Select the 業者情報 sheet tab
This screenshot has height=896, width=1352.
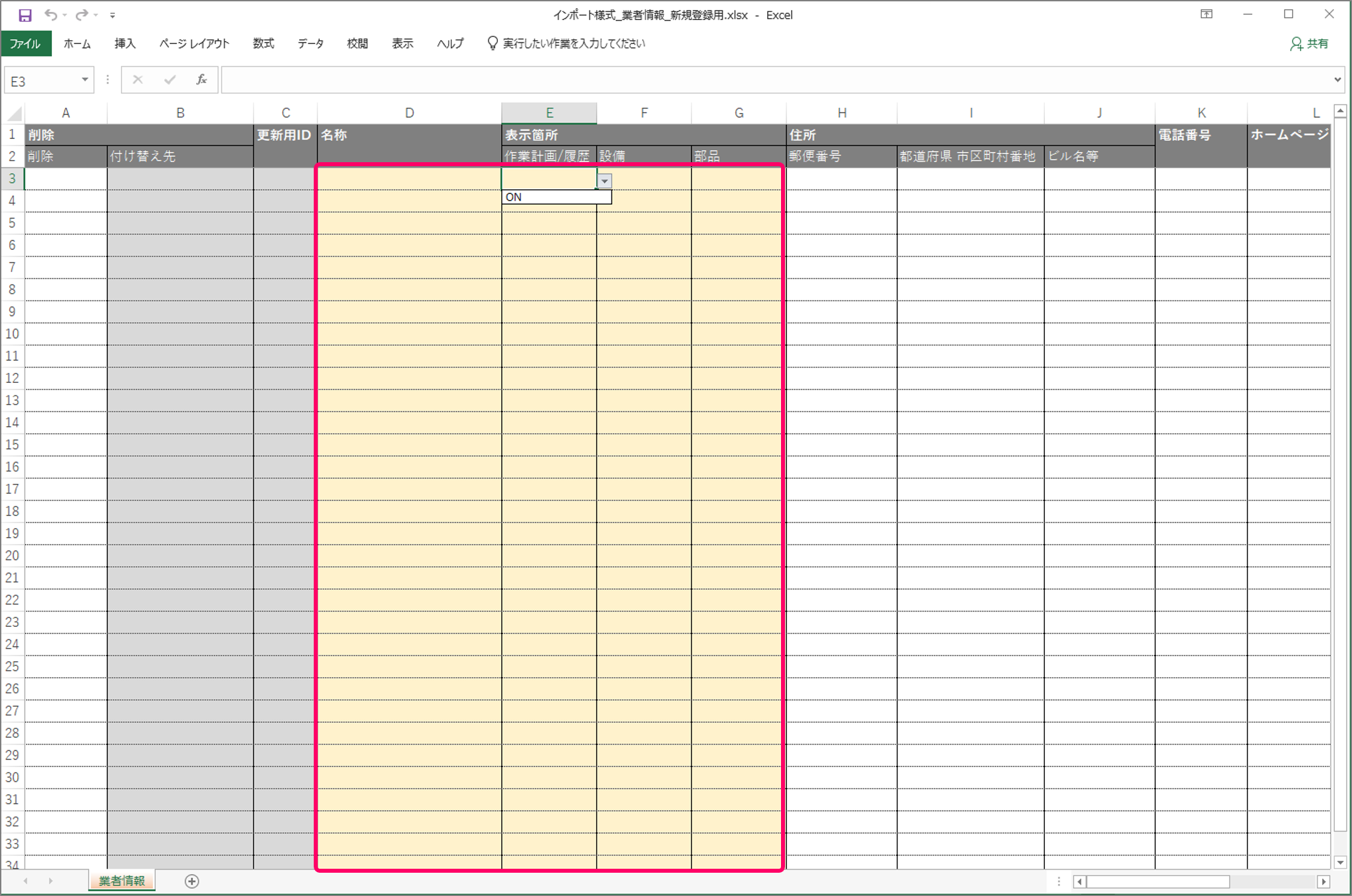(122, 881)
